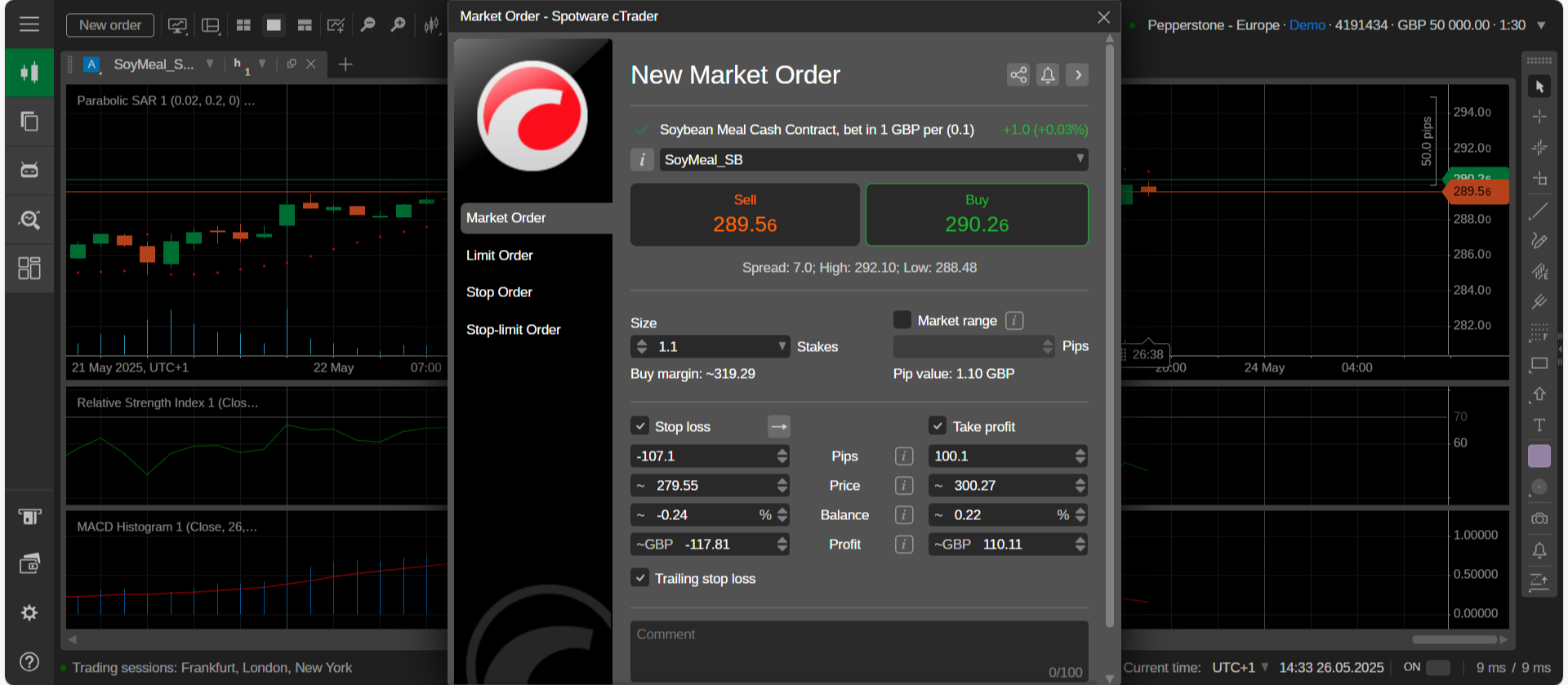Open the Trade section in sidebar
This screenshot has width=1568, height=685.
pyautogui.click(x=29, y=73)
